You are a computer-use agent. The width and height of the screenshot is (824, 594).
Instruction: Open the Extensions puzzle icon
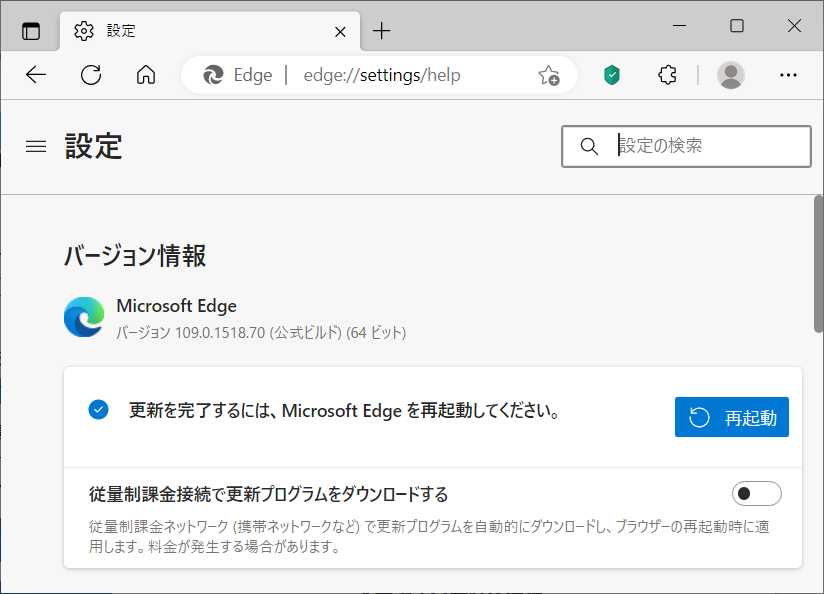point(667,75)
